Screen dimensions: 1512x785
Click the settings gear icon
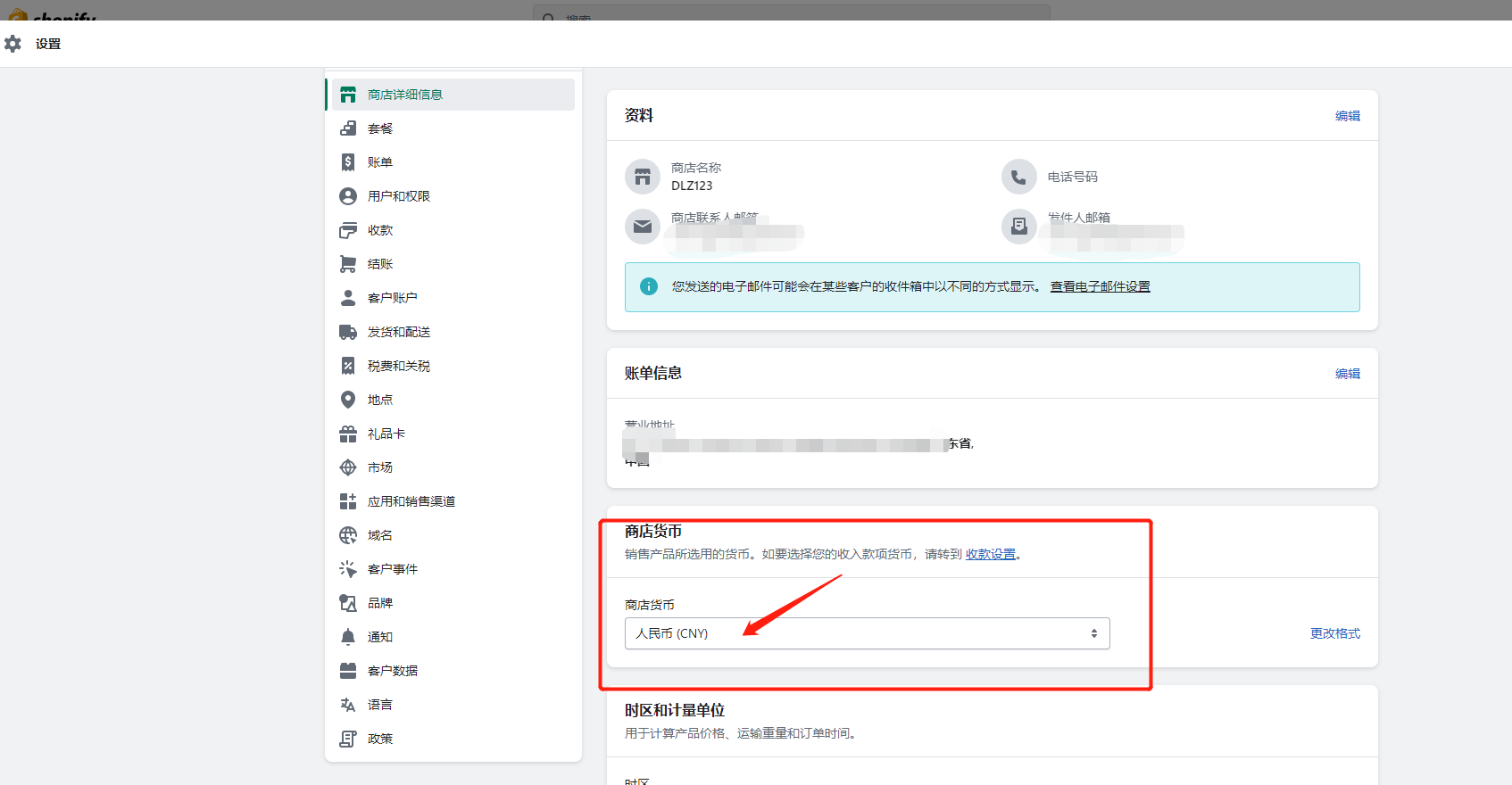click(x=12, y=44)
